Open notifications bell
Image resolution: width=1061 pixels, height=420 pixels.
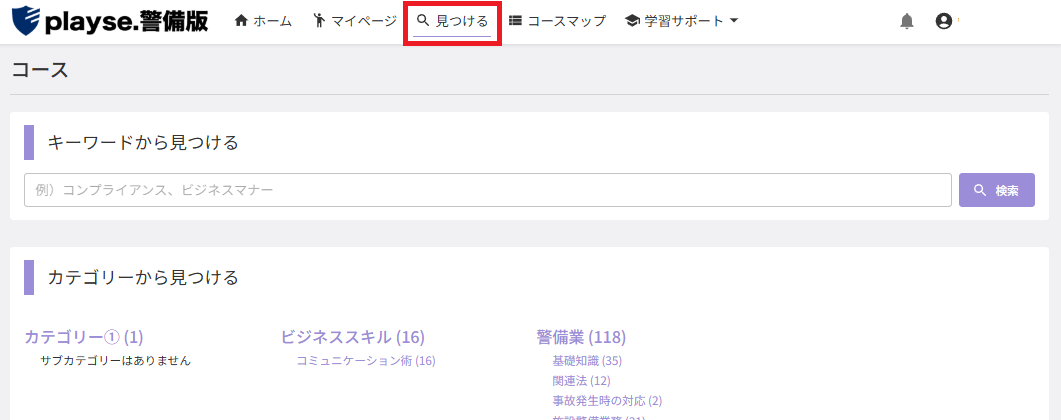point(907,22)
